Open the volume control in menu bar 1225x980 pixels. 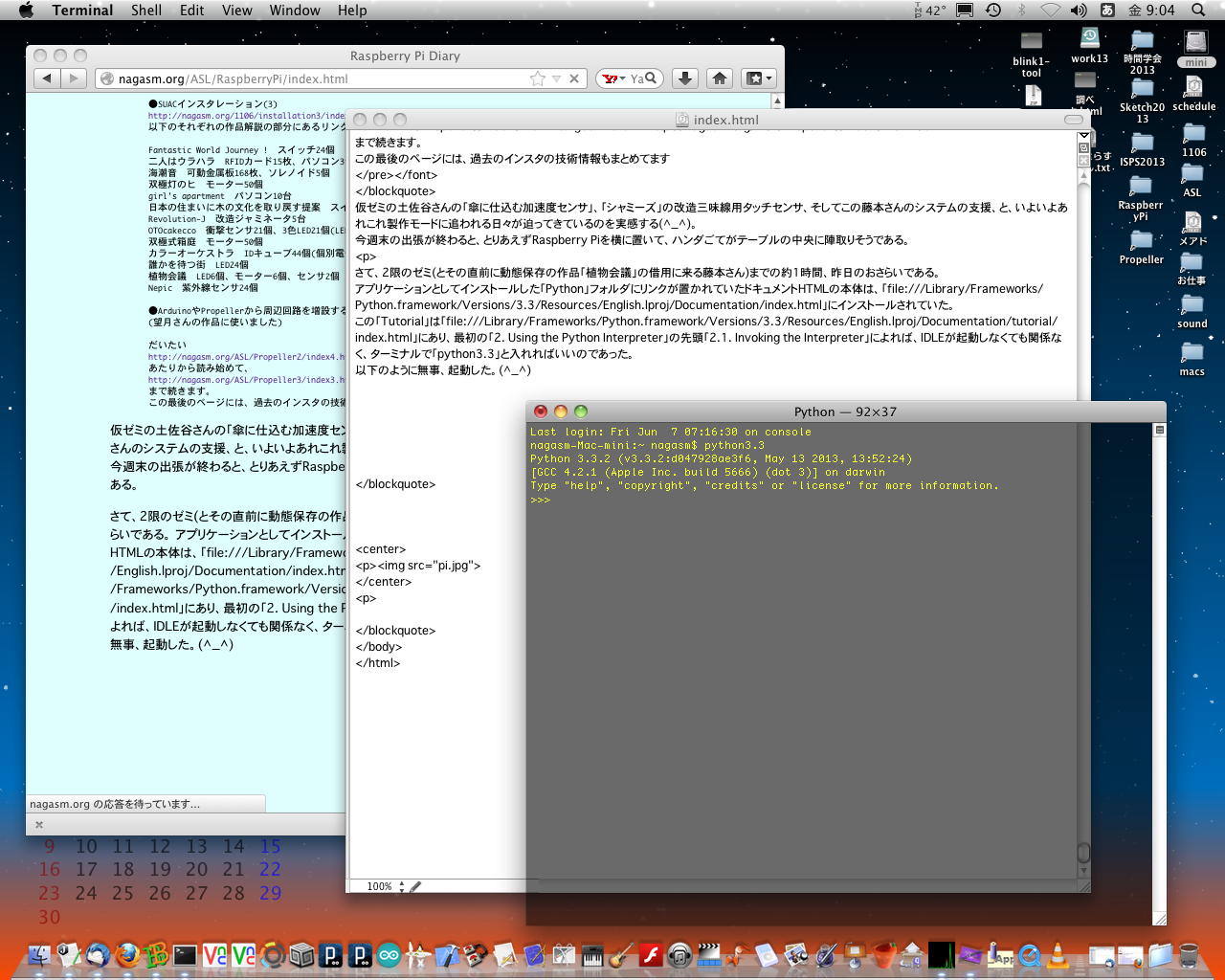pos(1079,11)
